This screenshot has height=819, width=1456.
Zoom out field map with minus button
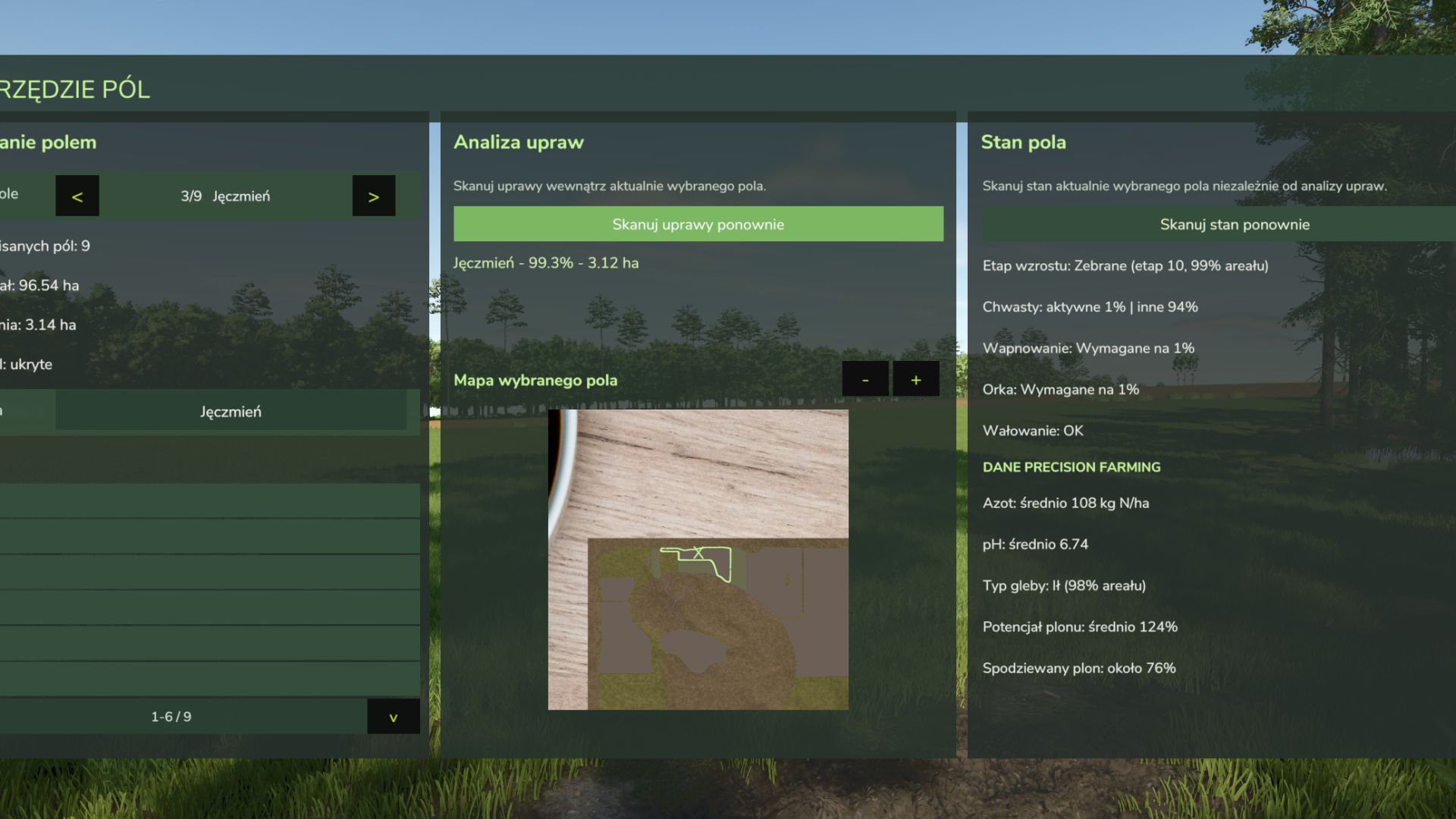point(865,378)
